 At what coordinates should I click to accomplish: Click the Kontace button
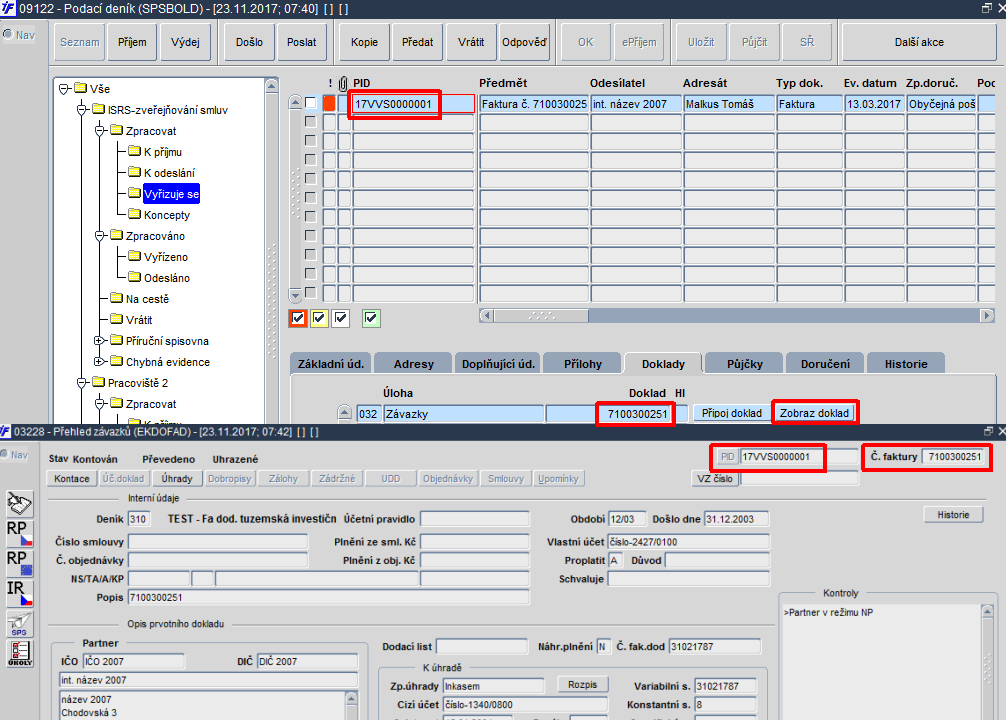(72, 479)
